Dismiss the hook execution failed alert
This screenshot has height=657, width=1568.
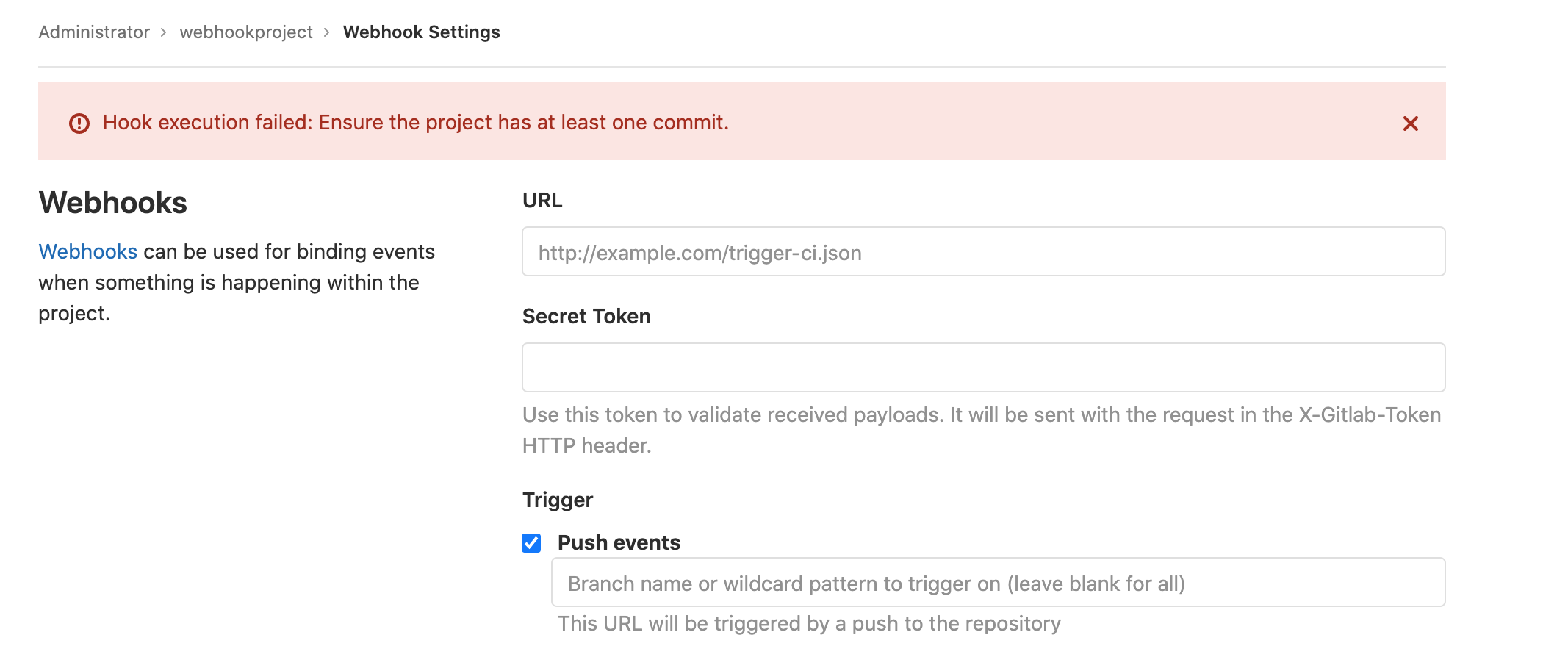(1410, 123)
